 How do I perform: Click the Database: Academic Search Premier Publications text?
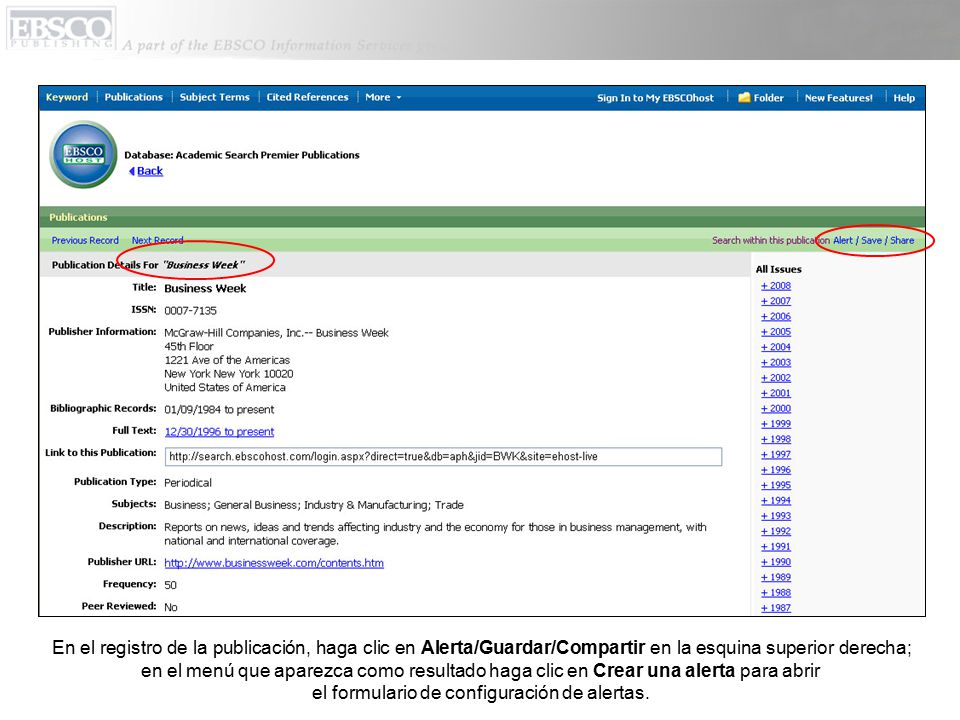[242, 155]
